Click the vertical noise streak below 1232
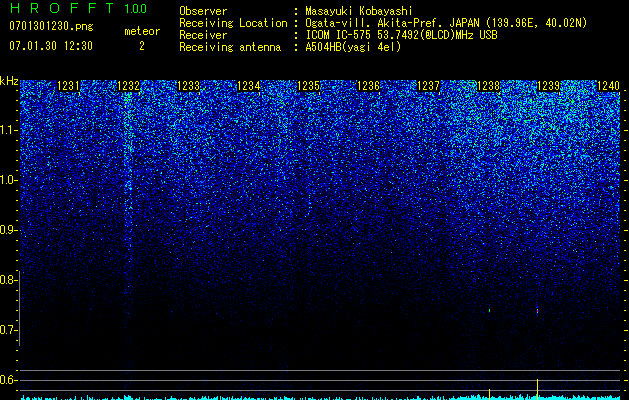Image resolution: width=629 pixels, height=400 pixels. coord(128,193)
